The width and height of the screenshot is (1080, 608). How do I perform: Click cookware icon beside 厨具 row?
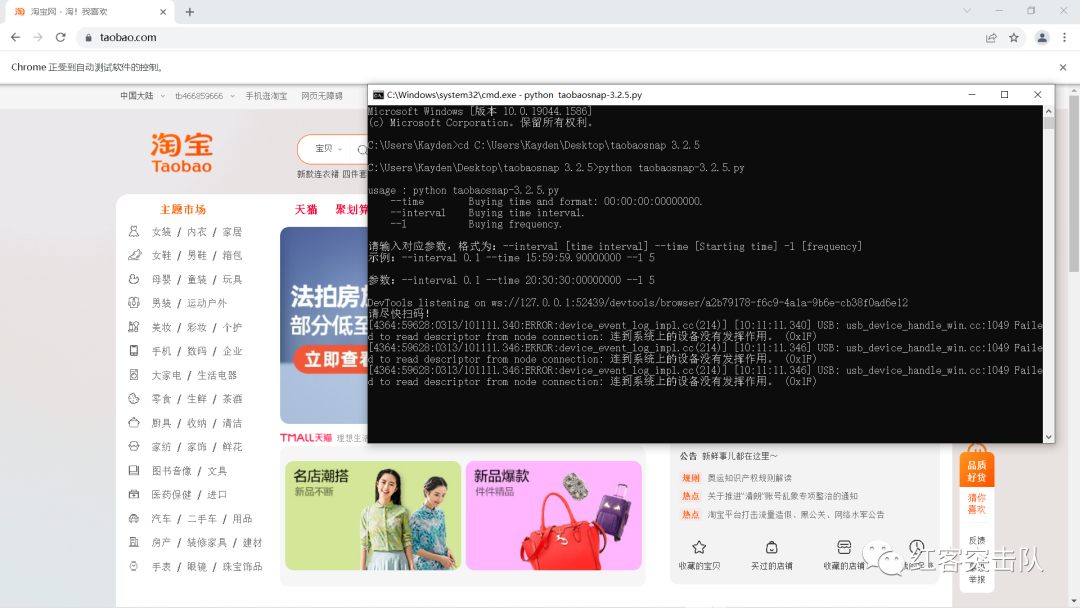coord(134,423)
